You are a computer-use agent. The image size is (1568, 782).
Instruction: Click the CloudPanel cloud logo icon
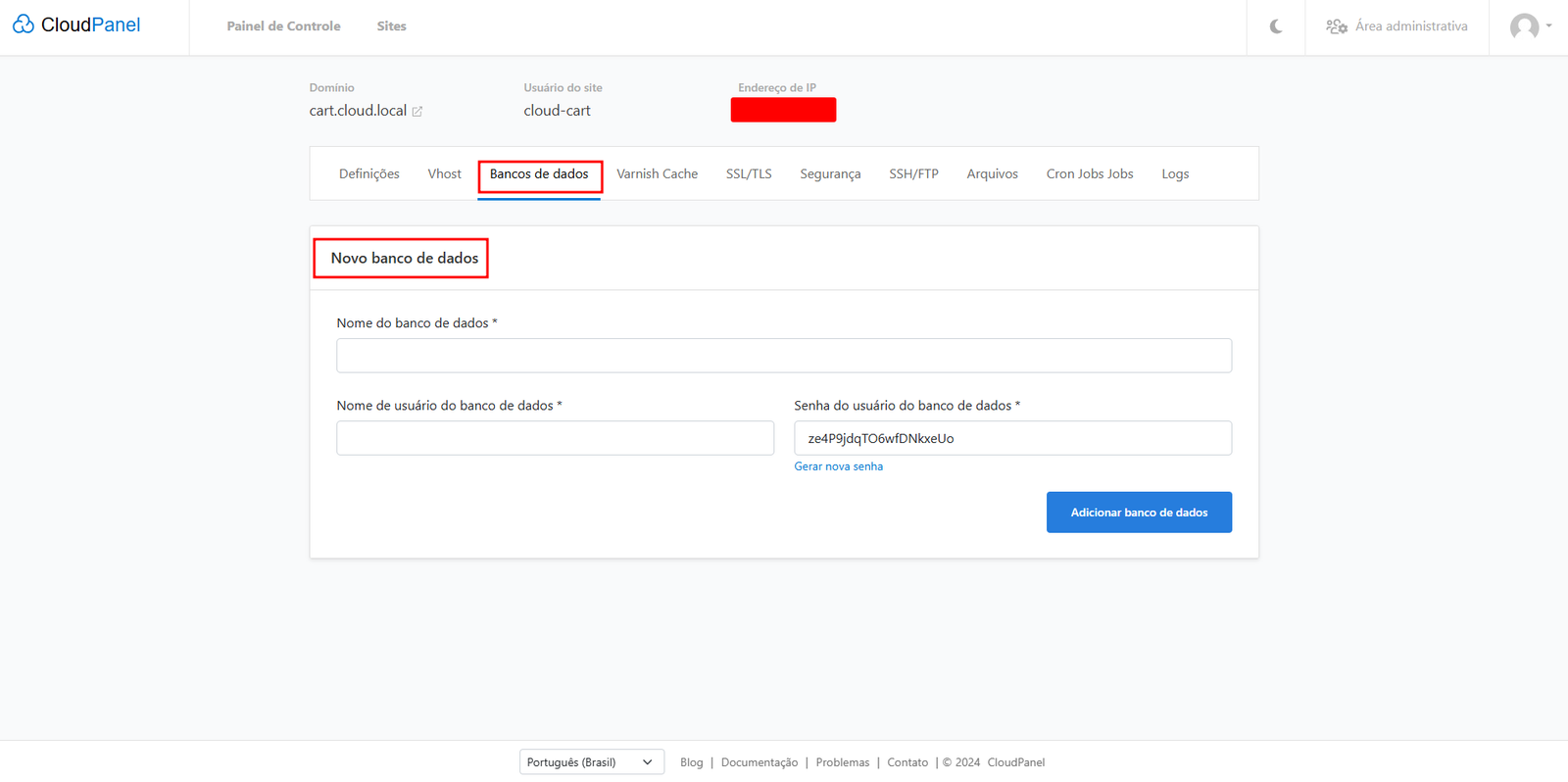tap(24, 24)
